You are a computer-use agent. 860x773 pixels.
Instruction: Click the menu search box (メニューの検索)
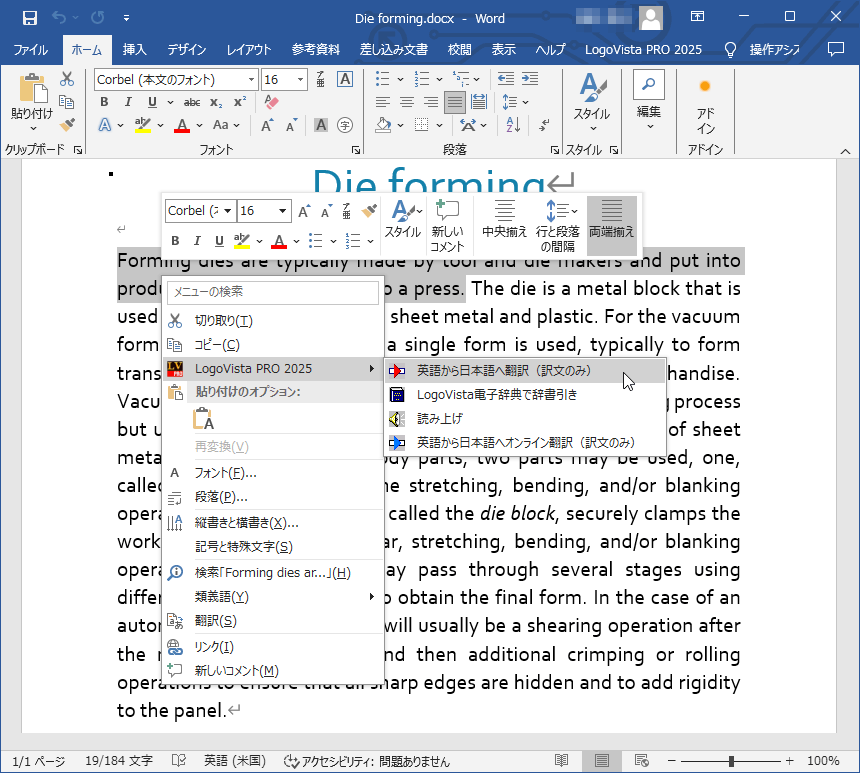pos(273,292)
